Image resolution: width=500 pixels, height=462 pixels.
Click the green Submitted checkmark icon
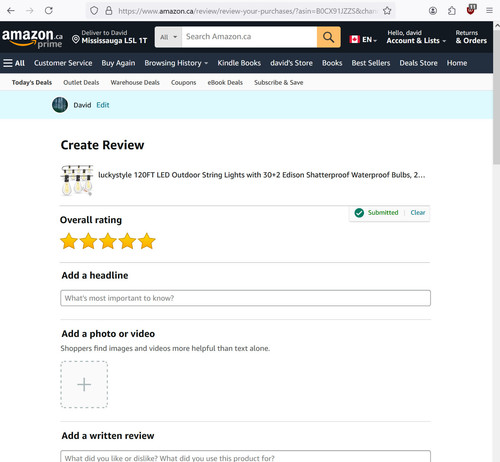[x=359, y=213]
